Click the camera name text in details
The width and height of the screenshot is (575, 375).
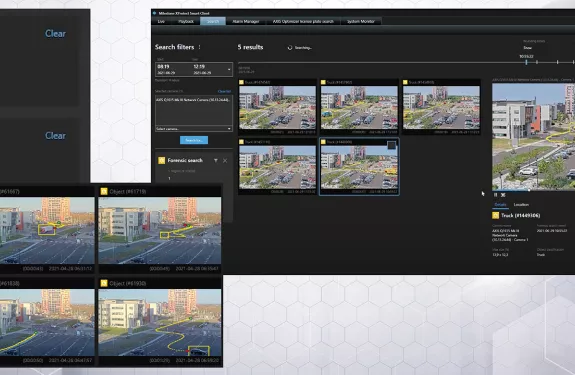pyautogui.click(x=510, y=235)
